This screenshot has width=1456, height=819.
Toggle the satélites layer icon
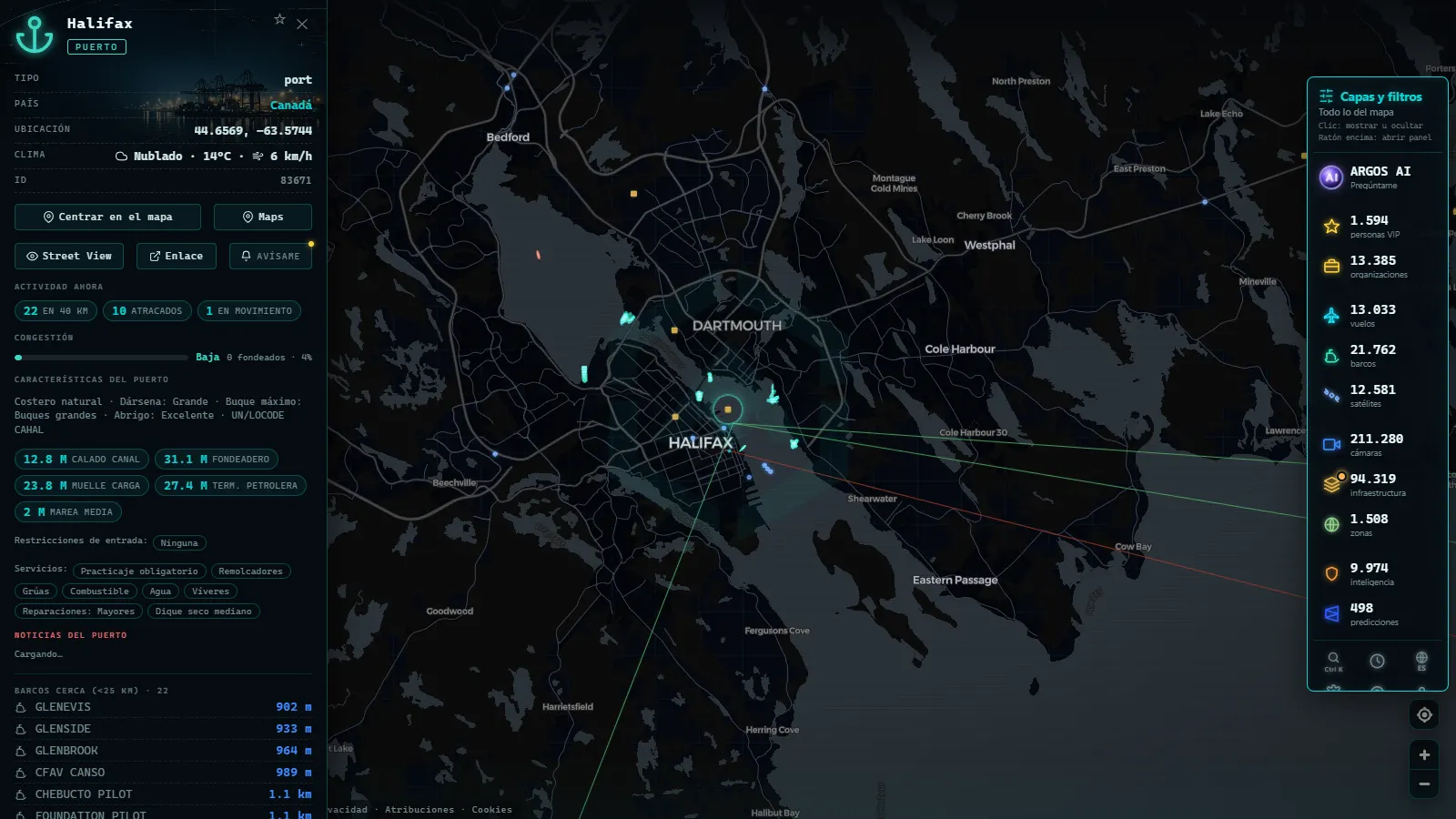coord(1331,396)
